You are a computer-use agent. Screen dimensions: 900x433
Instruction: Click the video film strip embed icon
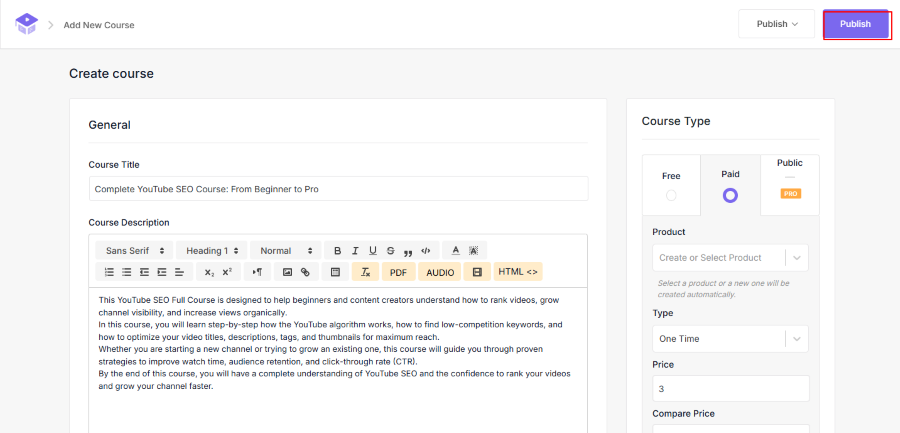[477, 272]
